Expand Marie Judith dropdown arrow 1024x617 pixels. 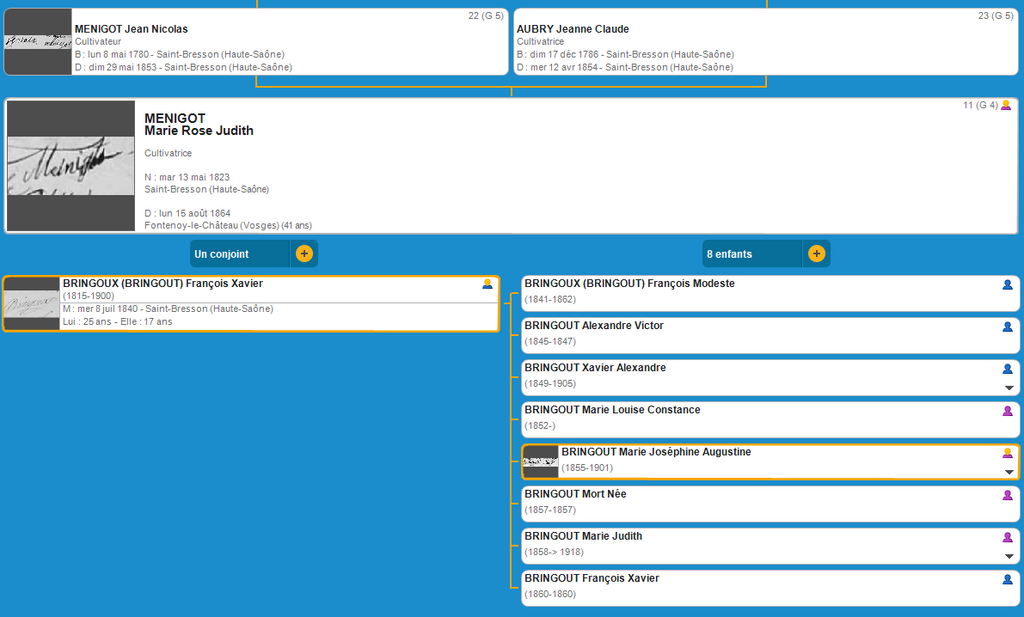click(x=1008, y=556)
